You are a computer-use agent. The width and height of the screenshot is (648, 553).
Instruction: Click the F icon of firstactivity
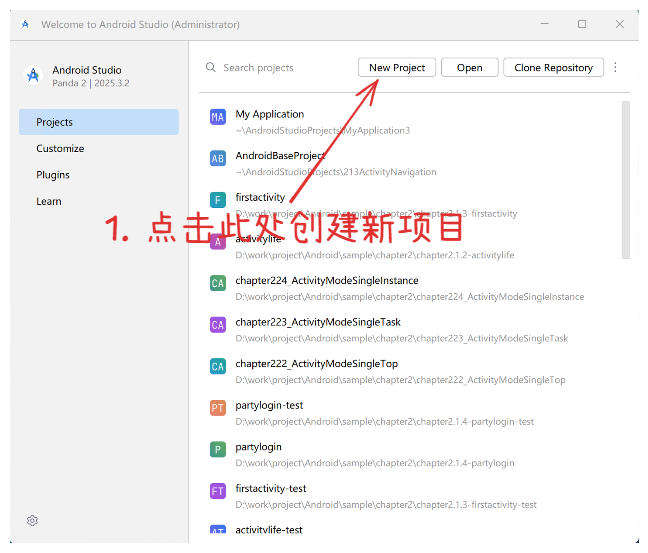pos(218,200)
